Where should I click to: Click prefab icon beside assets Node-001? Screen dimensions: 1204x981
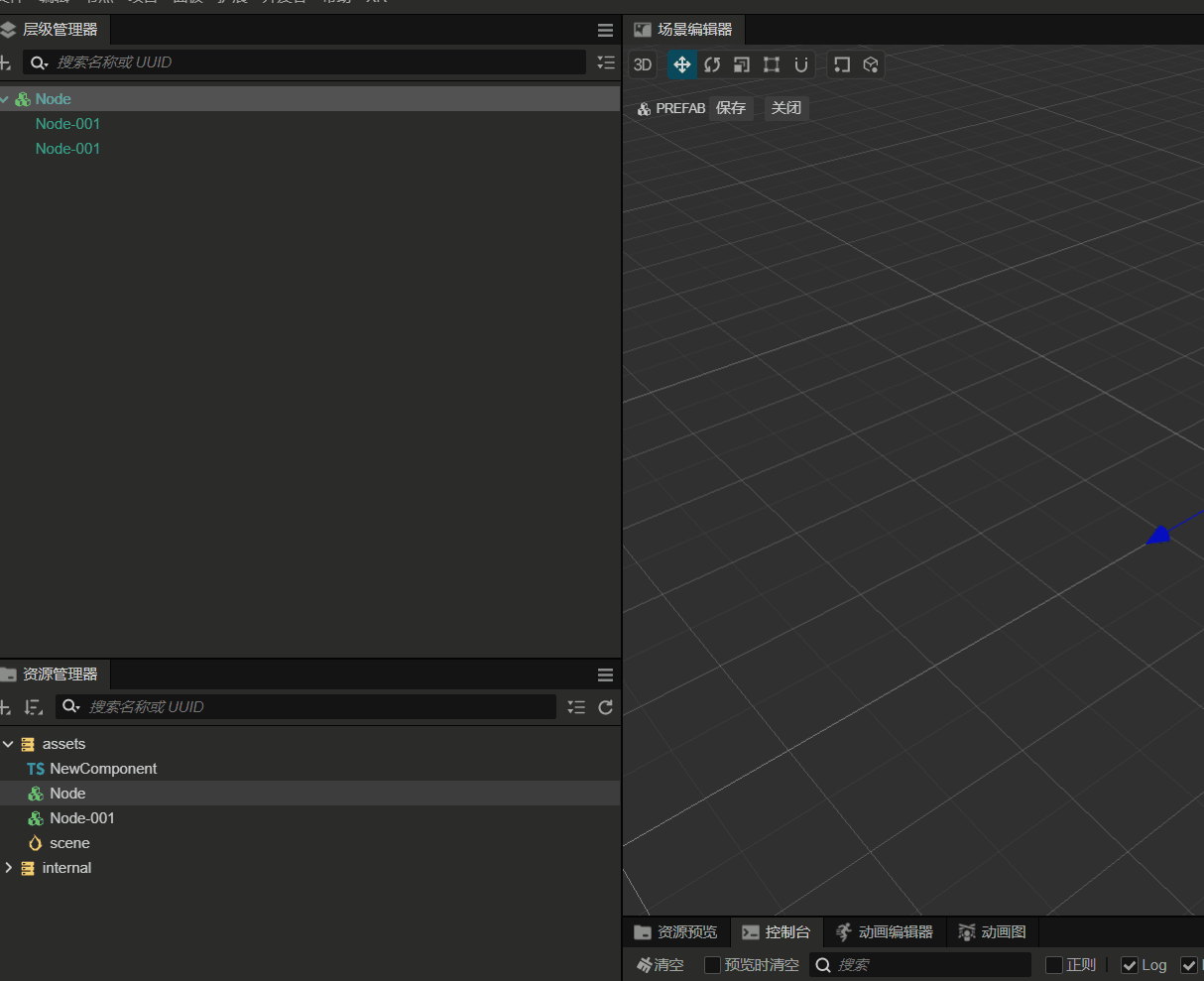36,818
